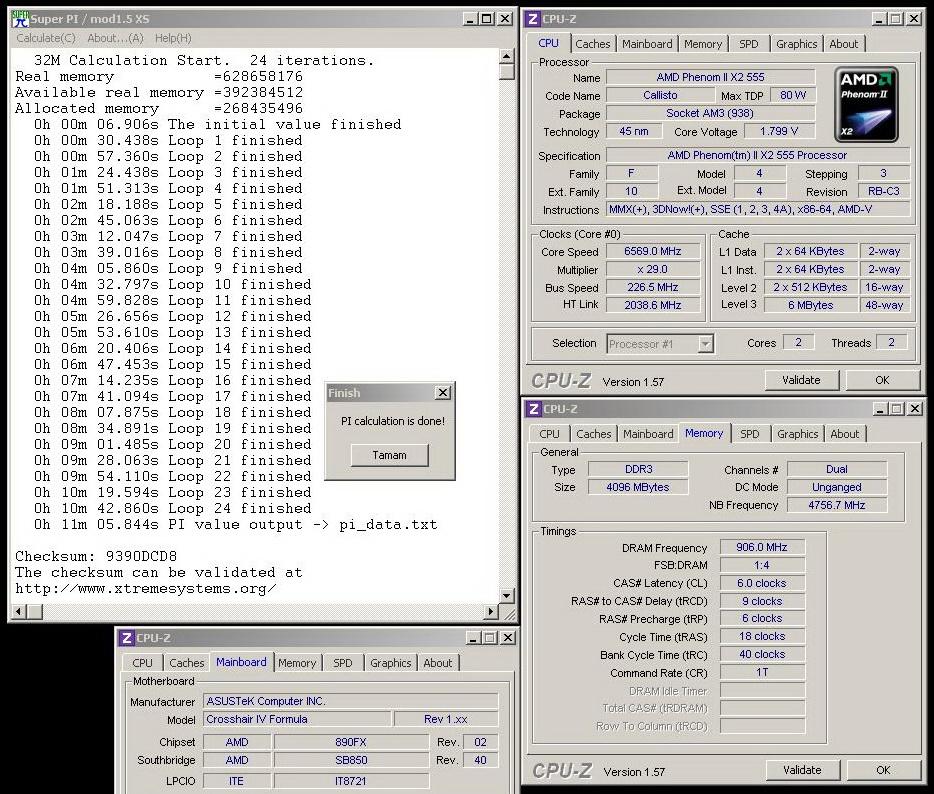Click the Z icon in the CPU-Z Mainboard window
934x794 pixels.
pos(126,638)
